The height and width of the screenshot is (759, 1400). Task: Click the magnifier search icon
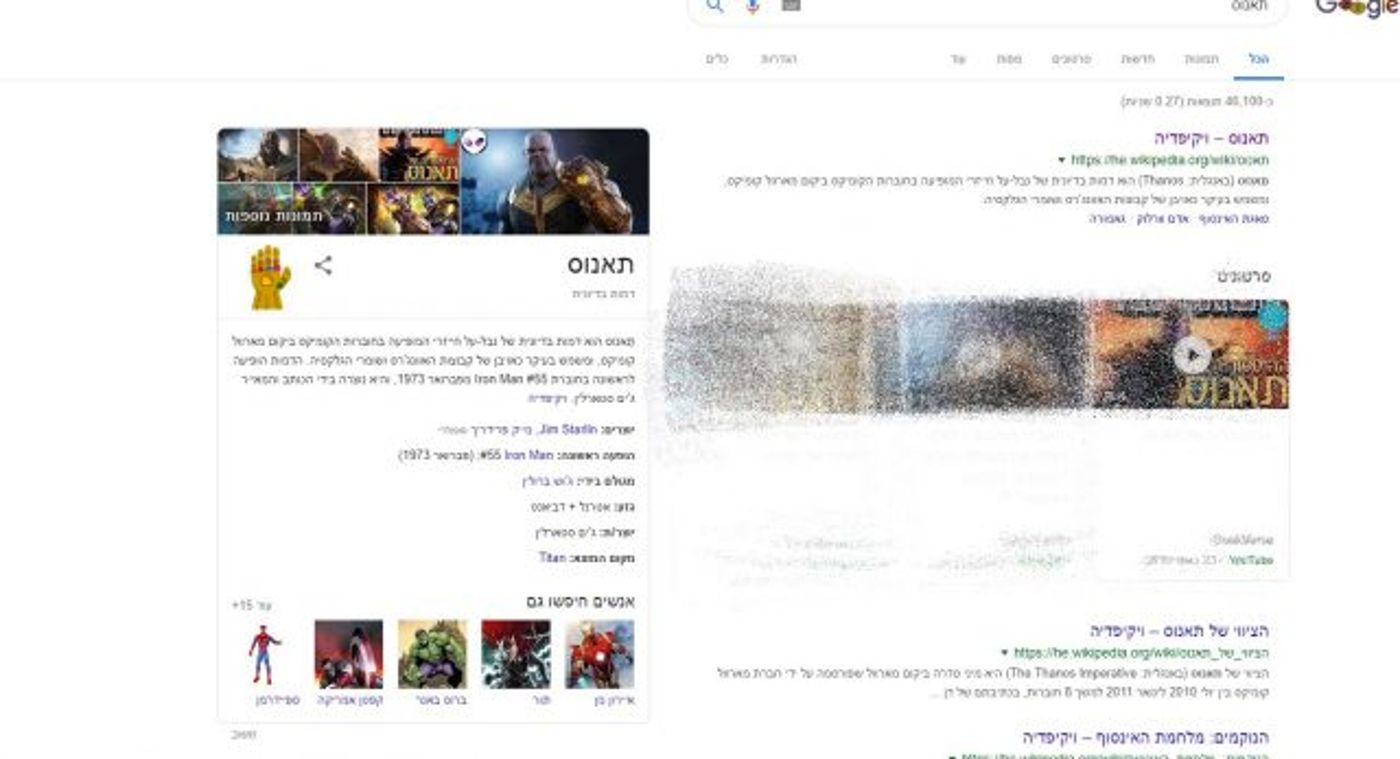point(715,6)
